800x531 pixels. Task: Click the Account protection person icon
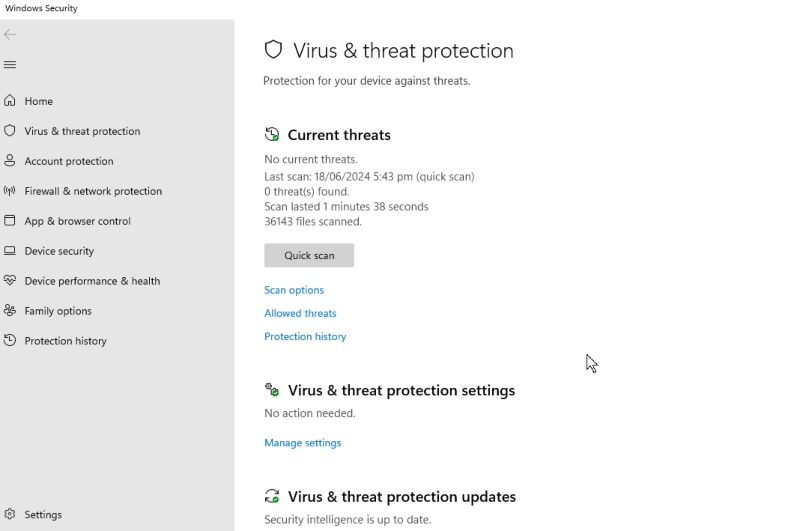pos(10,161)
